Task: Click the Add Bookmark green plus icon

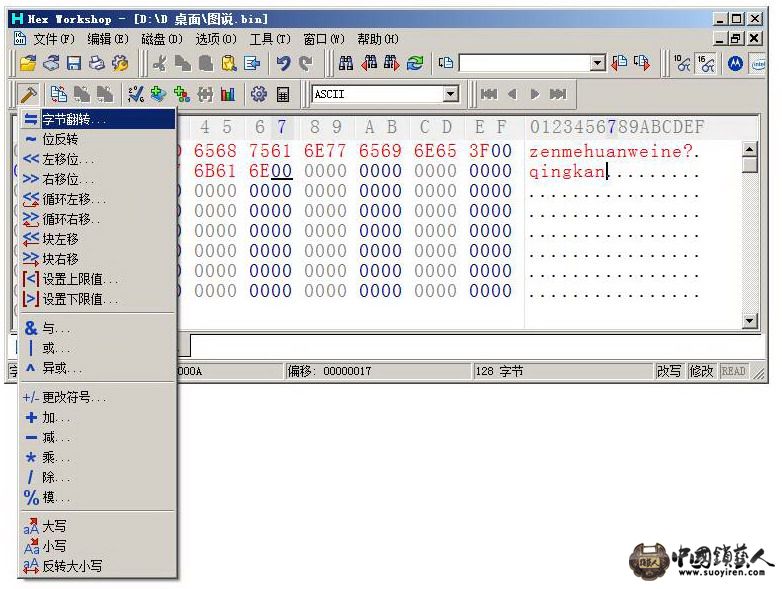Action: tap(159, 94)
